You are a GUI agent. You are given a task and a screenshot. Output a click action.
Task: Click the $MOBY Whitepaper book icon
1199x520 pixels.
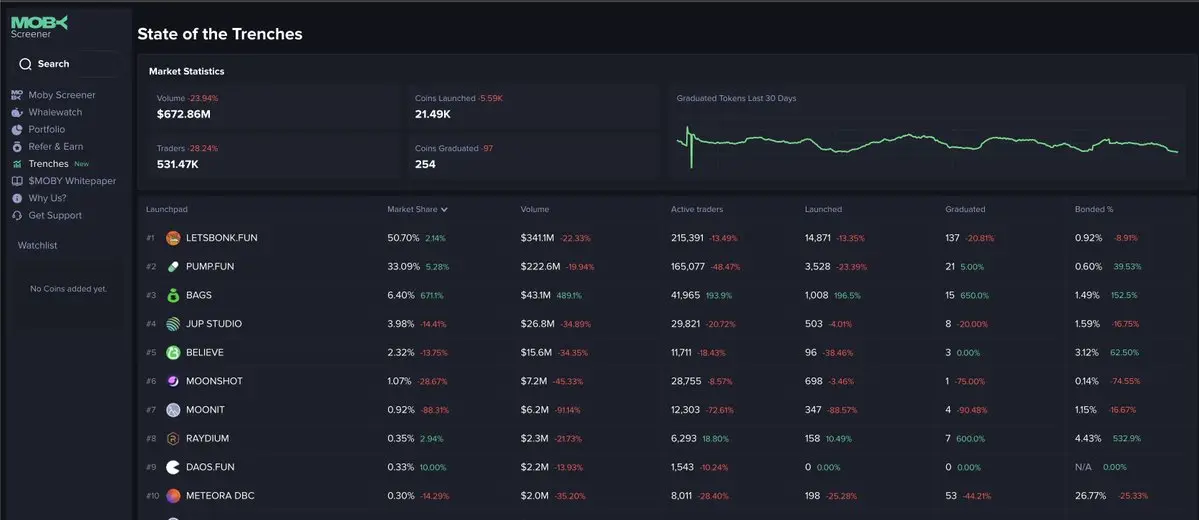(x=17, y=181)
